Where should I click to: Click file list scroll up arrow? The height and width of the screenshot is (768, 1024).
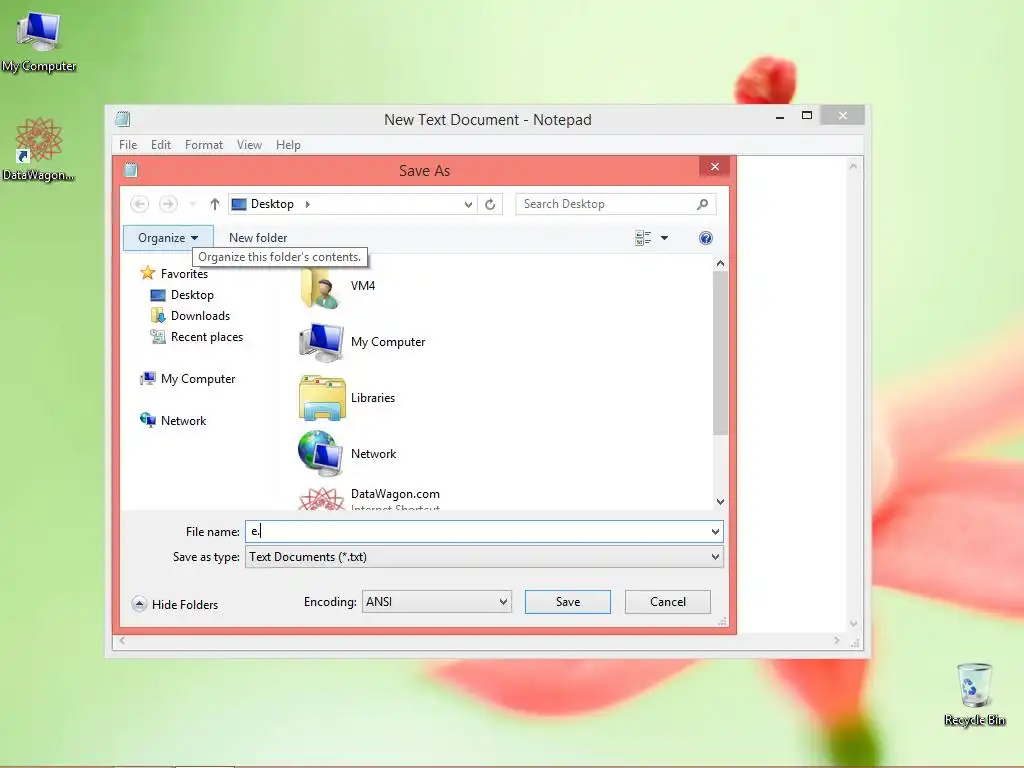click(x=720, y=264)
